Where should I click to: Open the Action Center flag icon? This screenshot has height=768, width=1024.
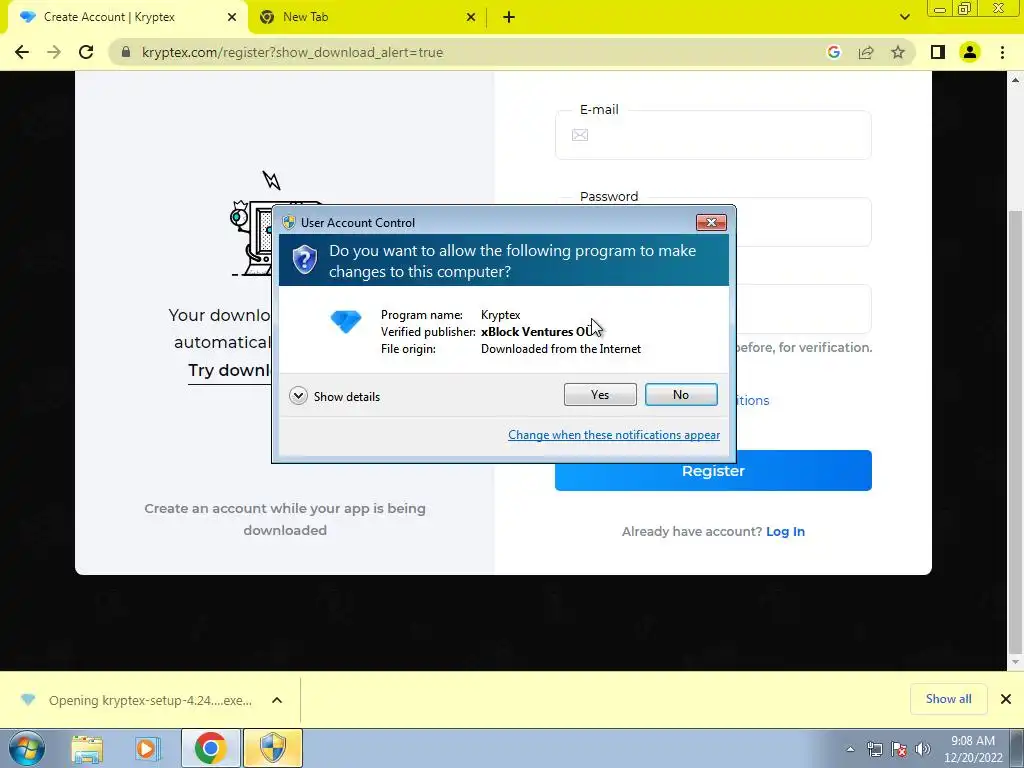coord(899,749)
